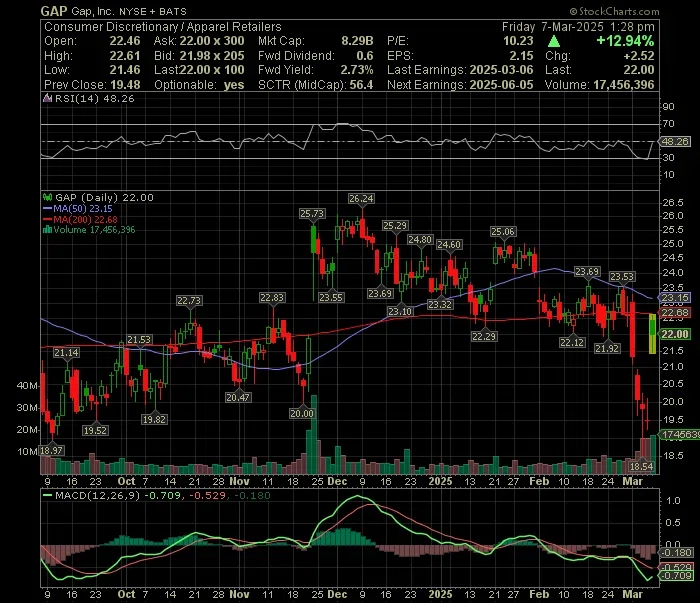Click the green MACD legend line marker
Viewport: 700px width, 603px height.
(47, 495)
